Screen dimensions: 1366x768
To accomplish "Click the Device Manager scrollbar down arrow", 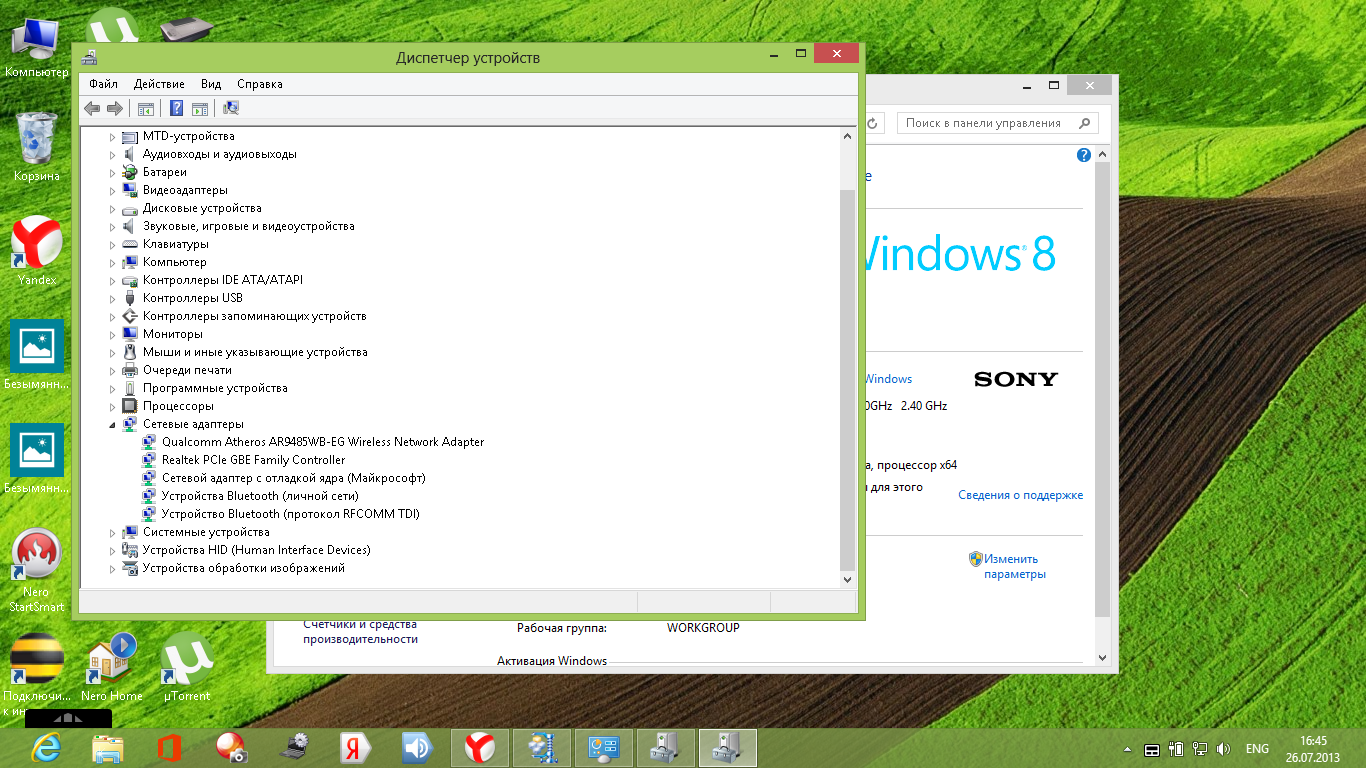I will click(x=847, y=579).
